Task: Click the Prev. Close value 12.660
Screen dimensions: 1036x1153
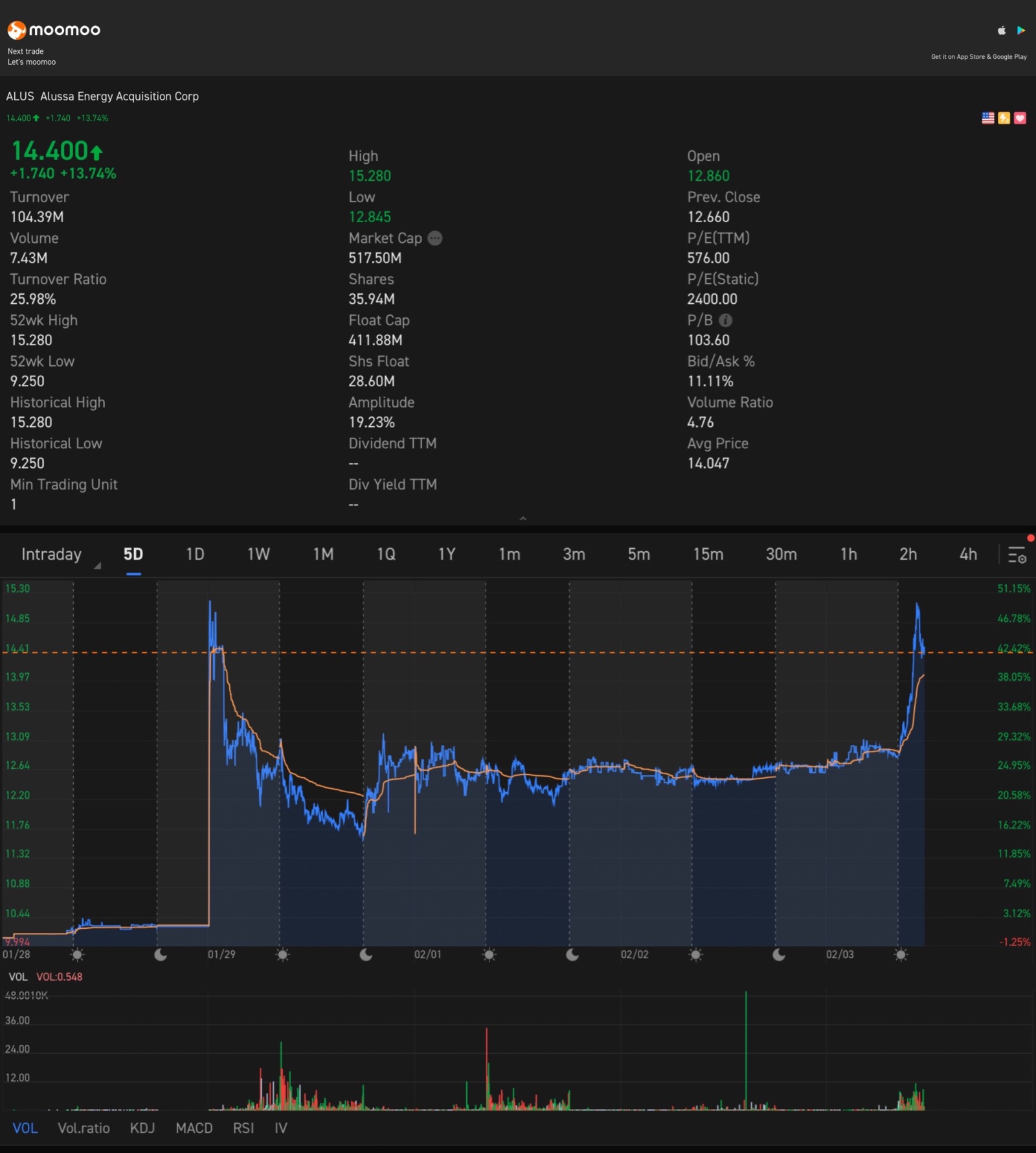Action: [x=708, y=217]
